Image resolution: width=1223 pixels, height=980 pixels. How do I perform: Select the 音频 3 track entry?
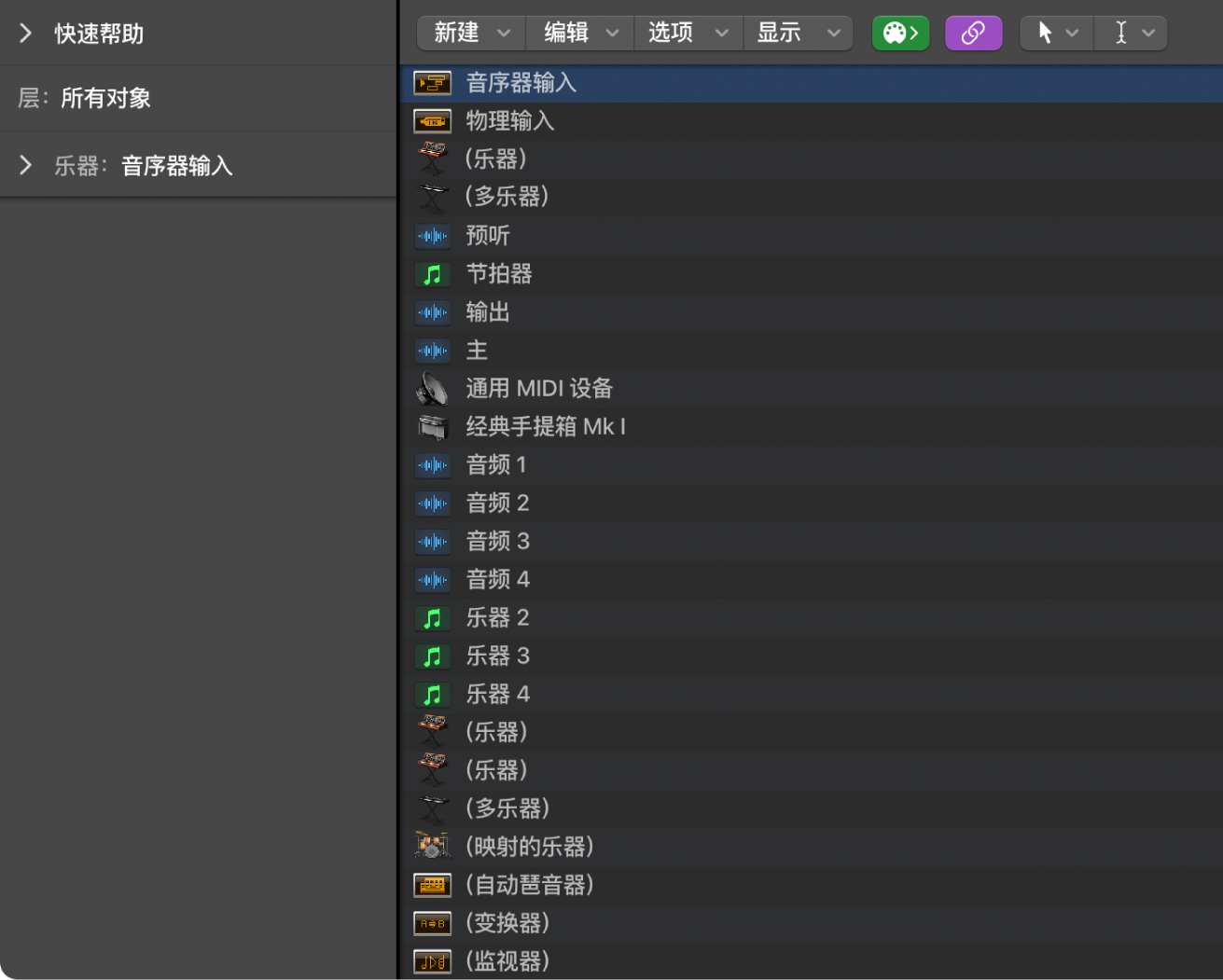(497, 541)
